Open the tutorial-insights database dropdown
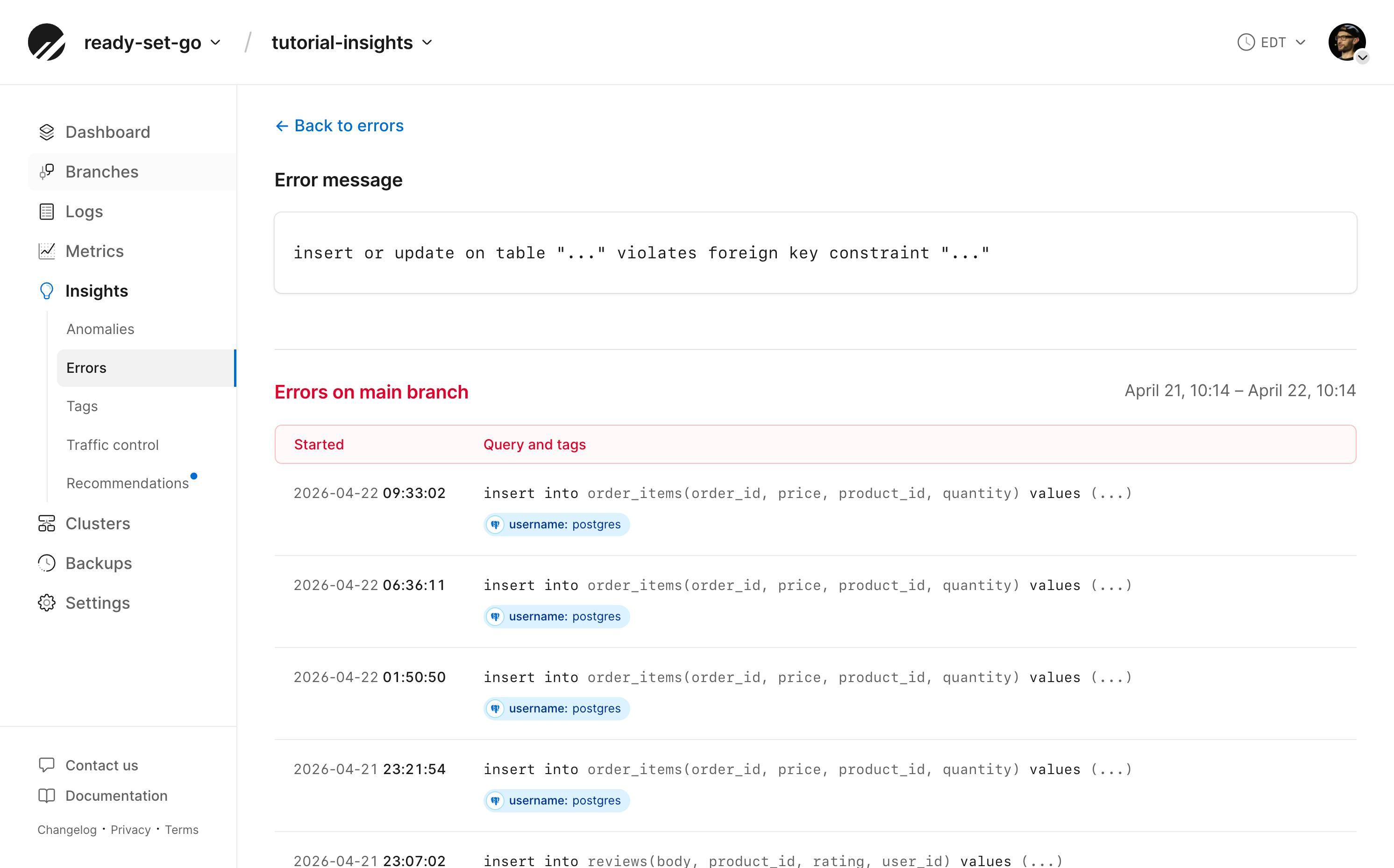The image size is (1394, 868). click(352, 43)
